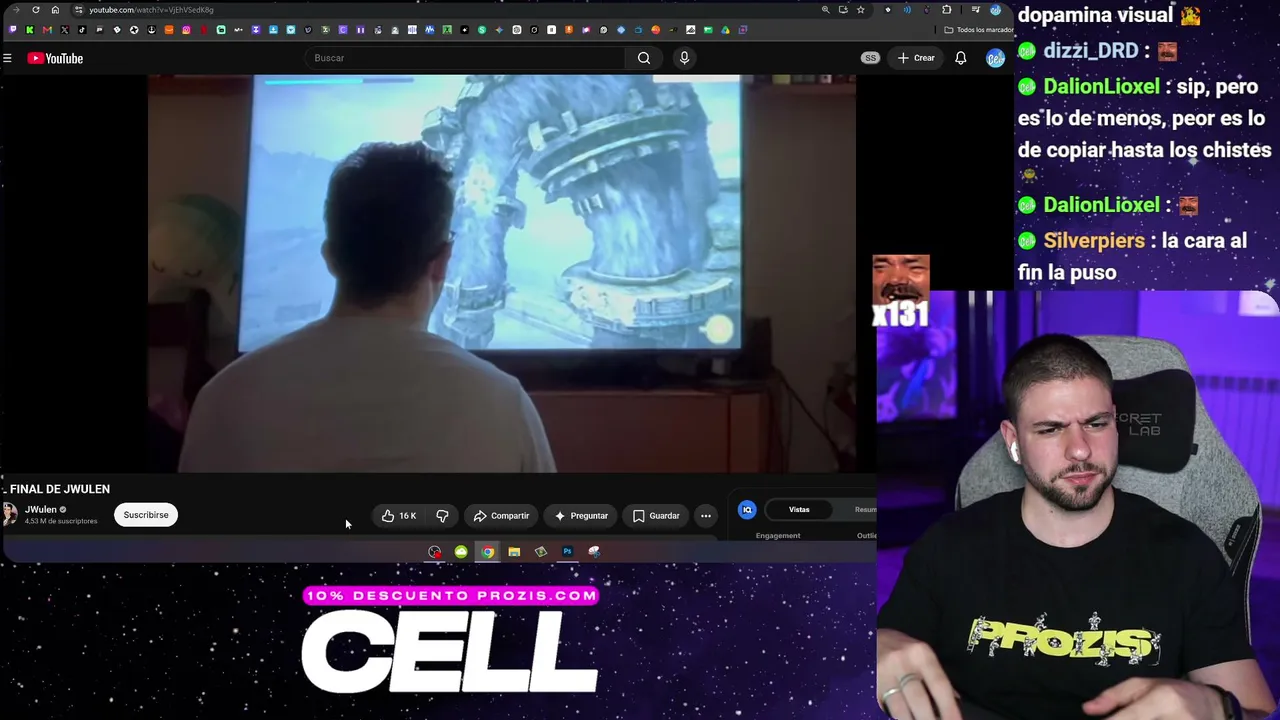The image size is (1280, 720).
Task: Open Chrome from the taskbar
Action: [x=487, y=552]
